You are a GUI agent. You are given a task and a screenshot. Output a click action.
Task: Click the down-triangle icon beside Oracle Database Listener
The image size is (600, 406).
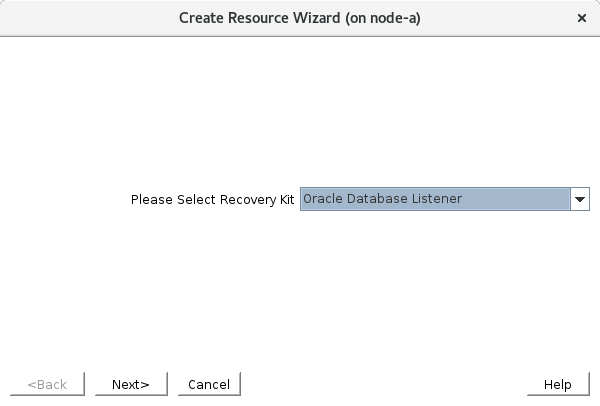tap(580, 199)
